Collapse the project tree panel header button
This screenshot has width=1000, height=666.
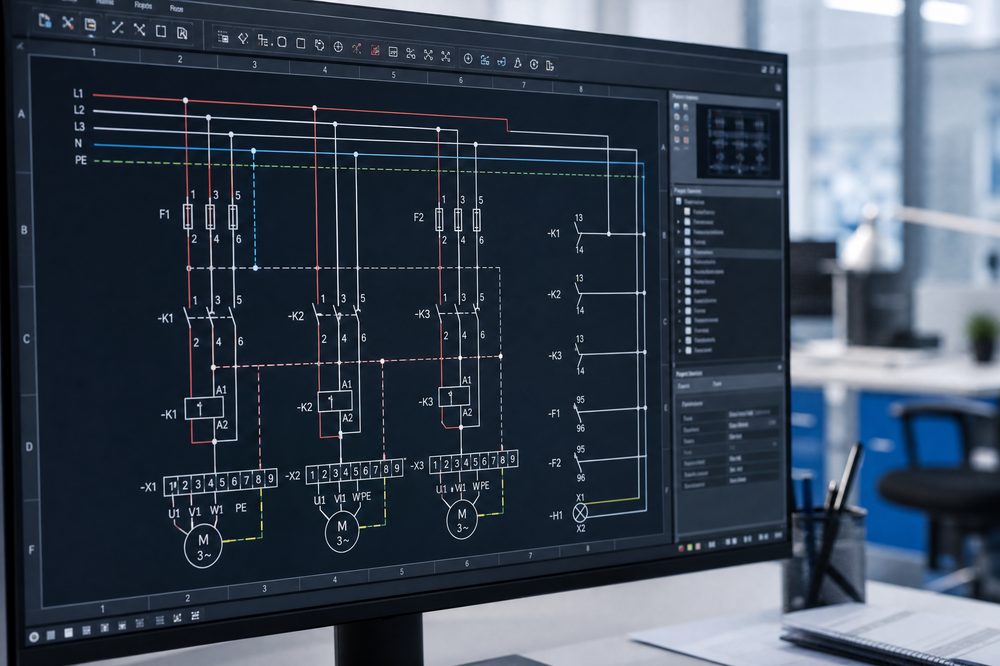(778, 192)
